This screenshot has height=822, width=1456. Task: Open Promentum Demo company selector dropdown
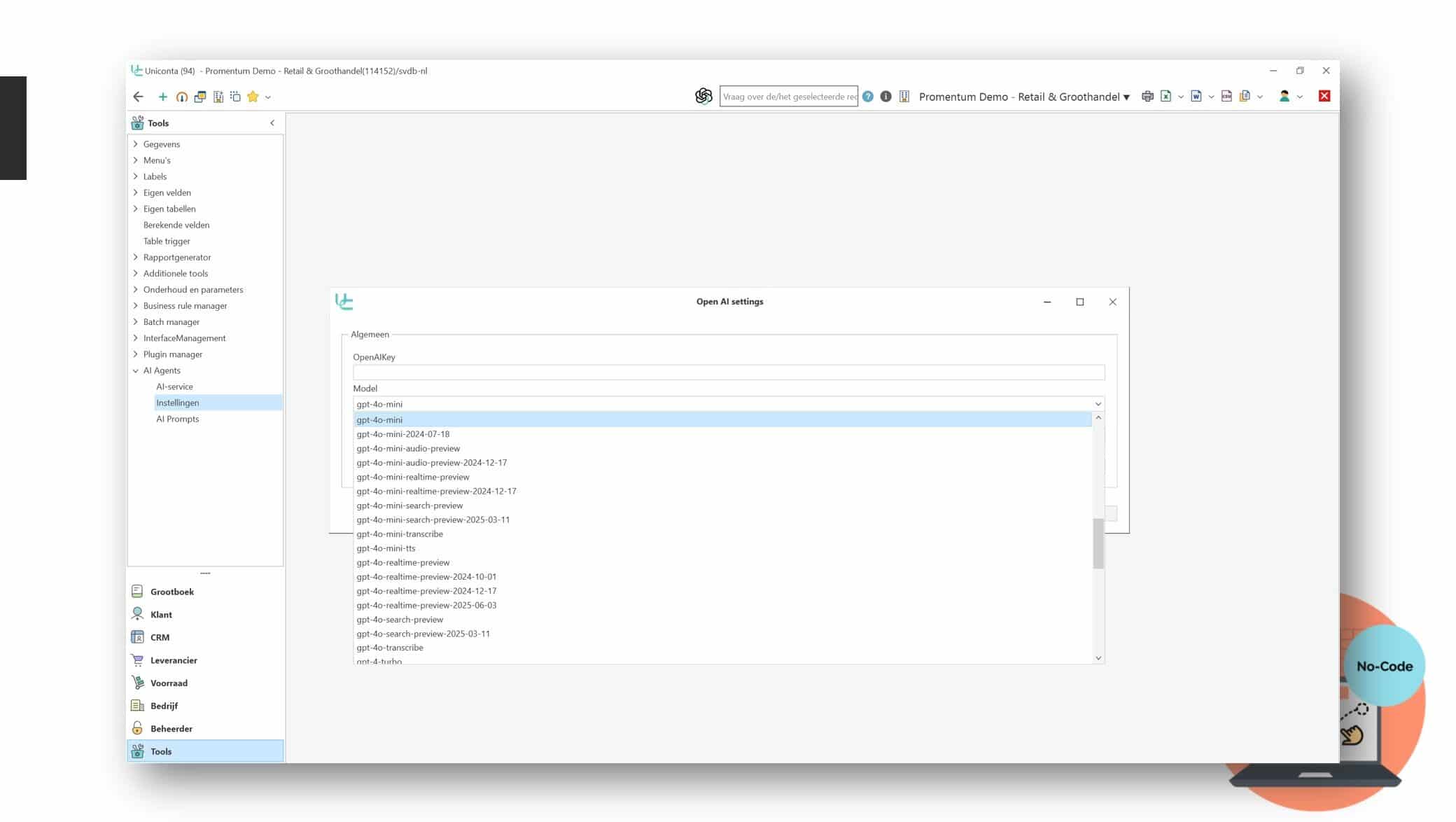tap(1024, 97)
